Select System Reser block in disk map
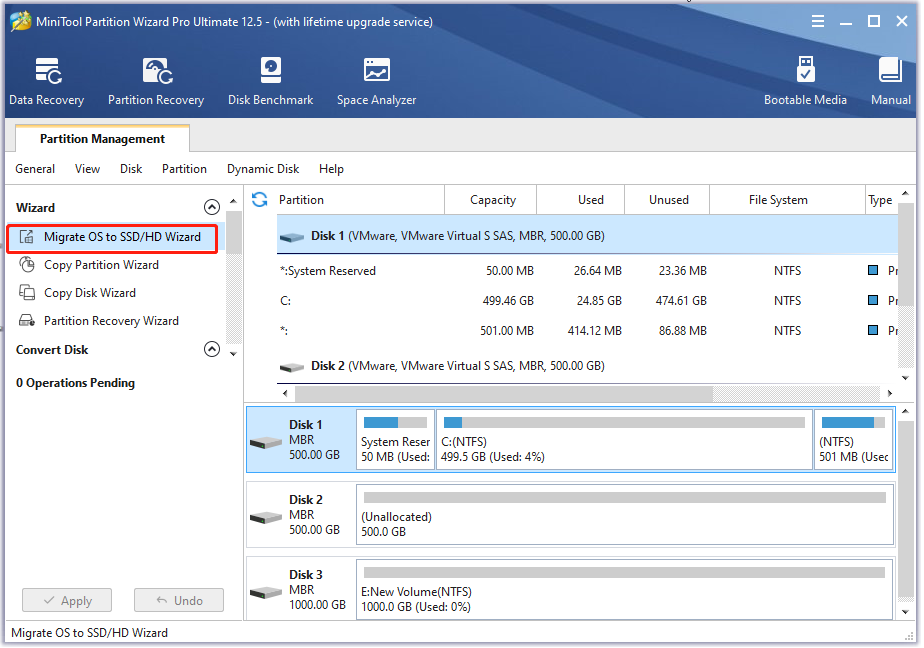Viewport: 924px width, 648px height. click(395, 440)
